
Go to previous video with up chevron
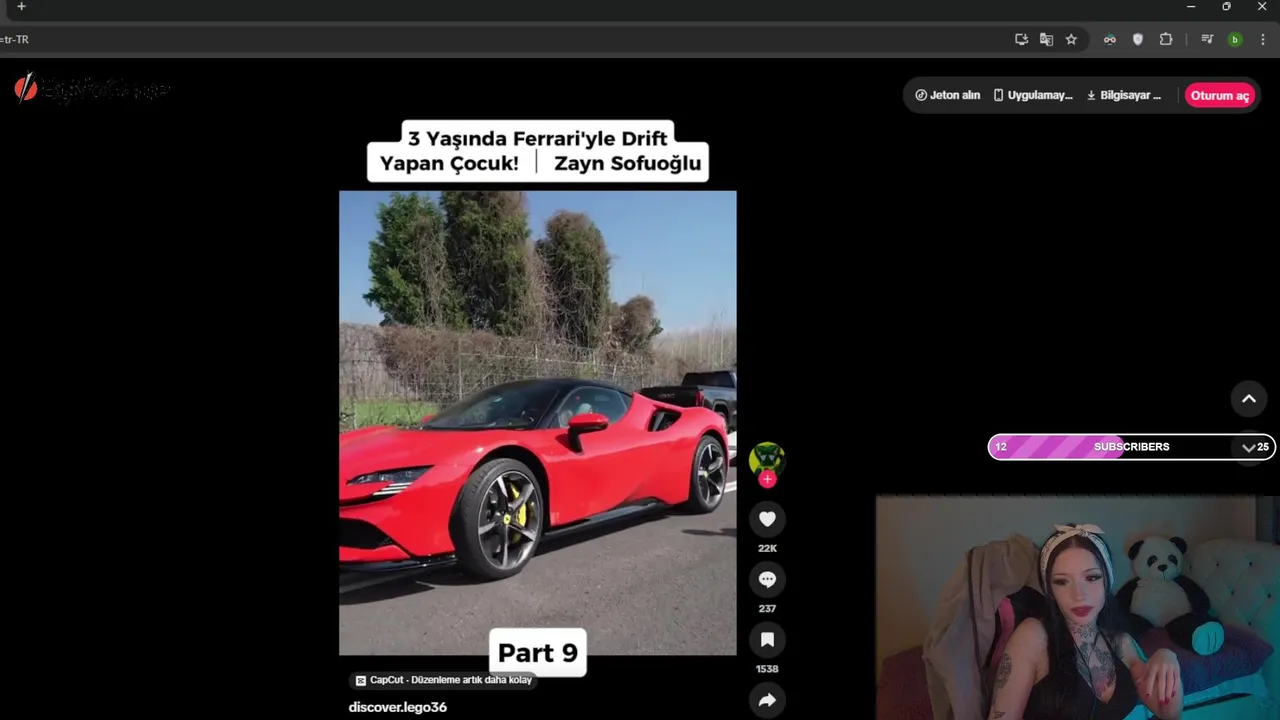click(1248, 399)
